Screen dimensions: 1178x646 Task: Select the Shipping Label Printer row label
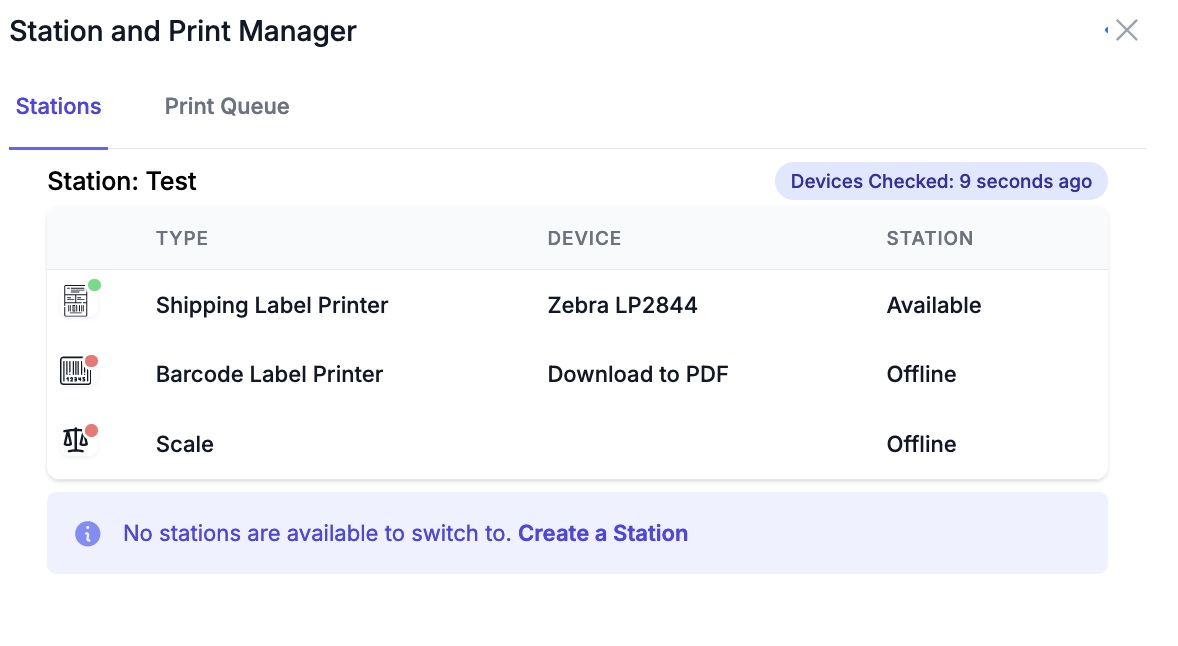(x=272, y=305)
